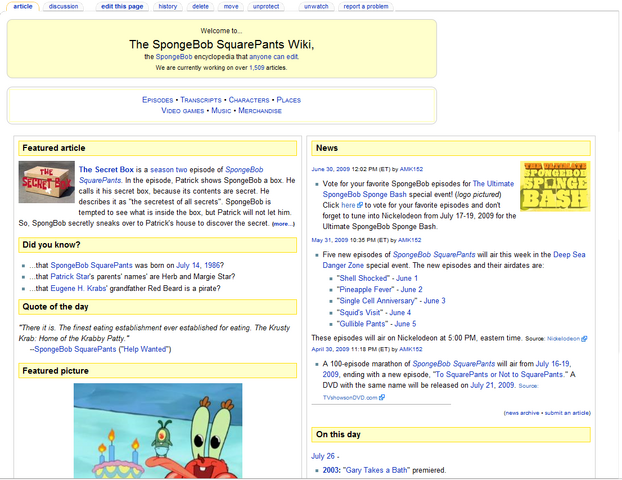Click the (more...) link in Featured article

(283, 224)
